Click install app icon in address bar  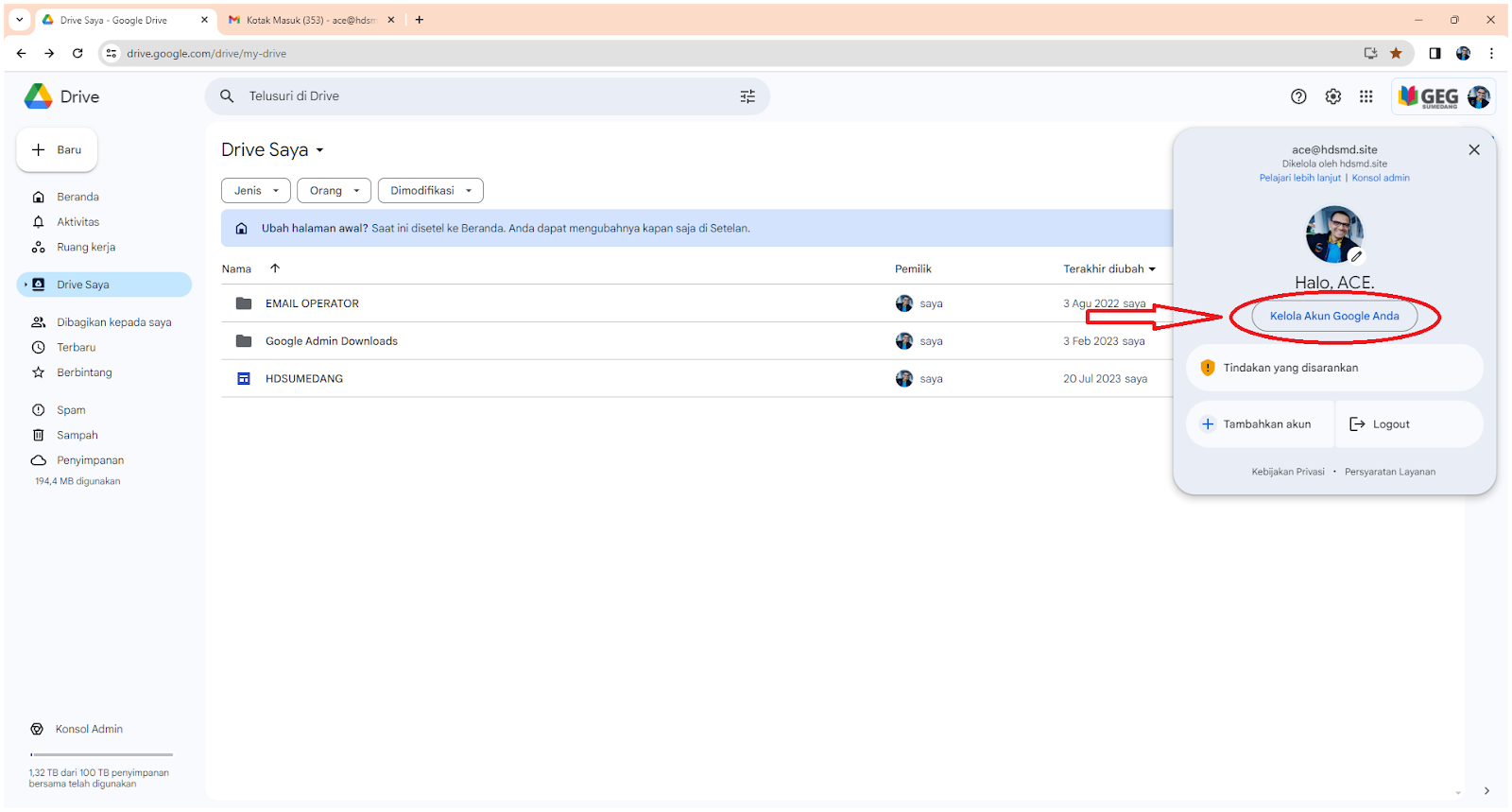[x=1370, y=53]
